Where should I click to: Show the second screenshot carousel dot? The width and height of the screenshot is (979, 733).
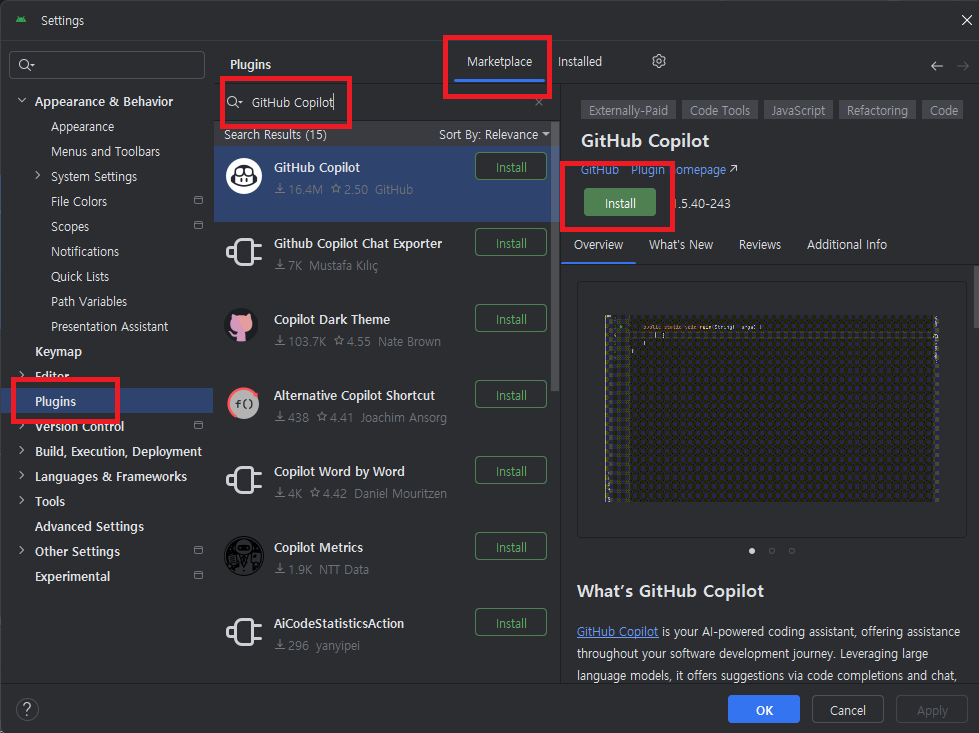point(772,551)
